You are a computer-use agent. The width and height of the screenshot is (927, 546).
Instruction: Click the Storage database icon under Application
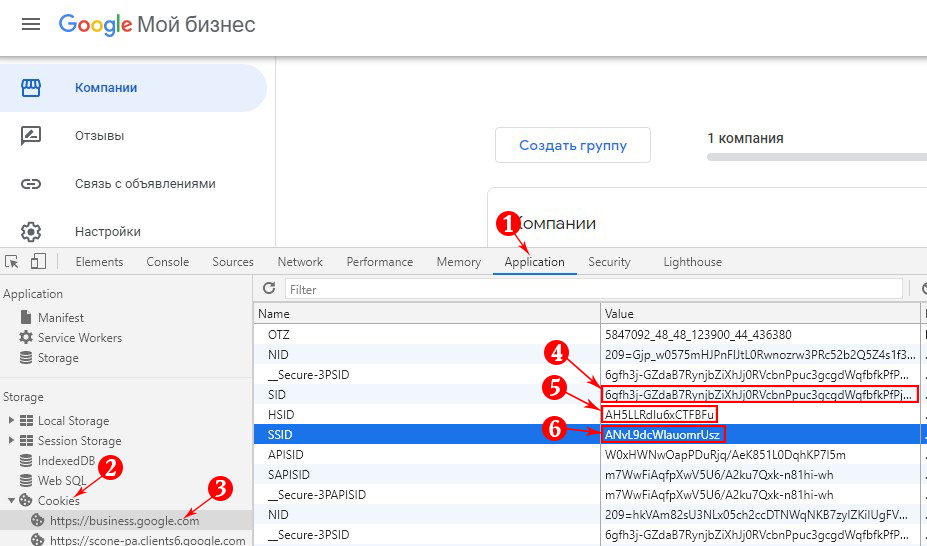point(25,358)
